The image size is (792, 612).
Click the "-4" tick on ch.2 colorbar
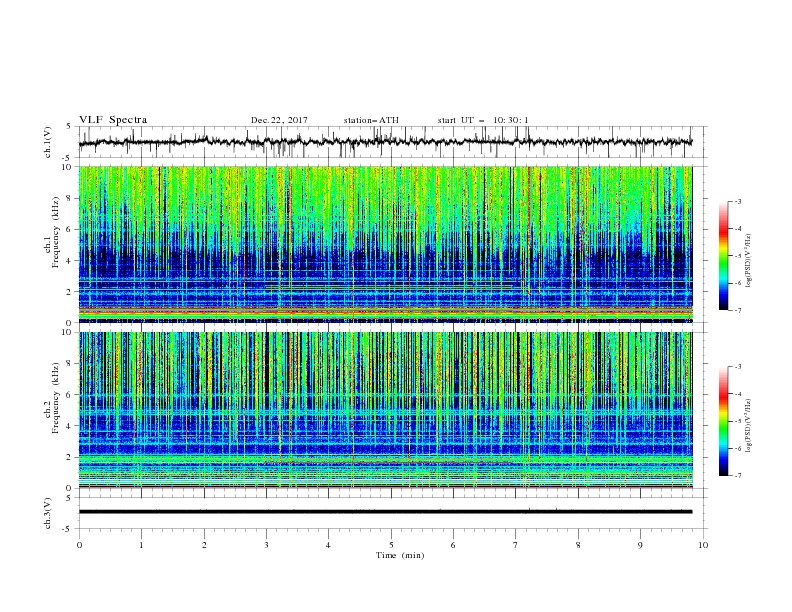tap(738, 394)
